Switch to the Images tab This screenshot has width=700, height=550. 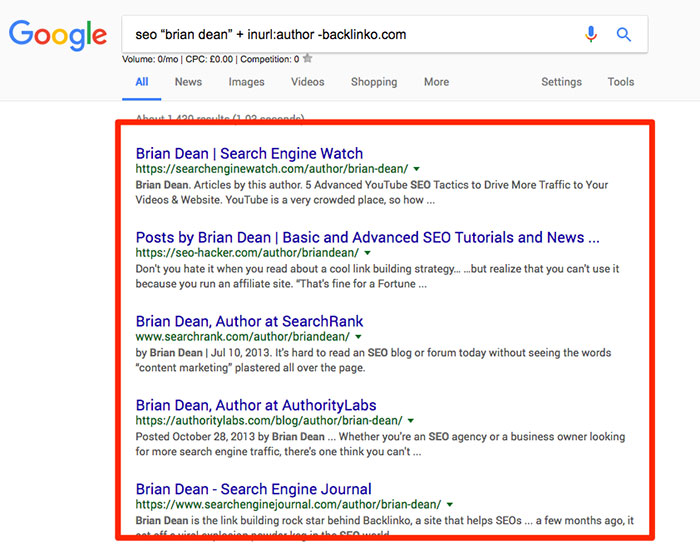(x=246, y=82)
